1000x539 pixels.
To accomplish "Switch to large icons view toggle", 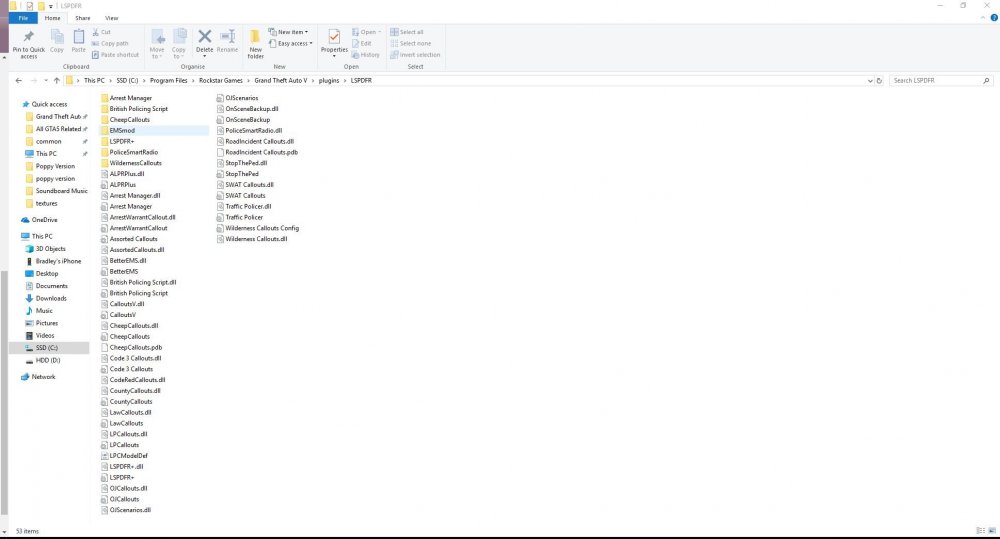I will (992, 531).
